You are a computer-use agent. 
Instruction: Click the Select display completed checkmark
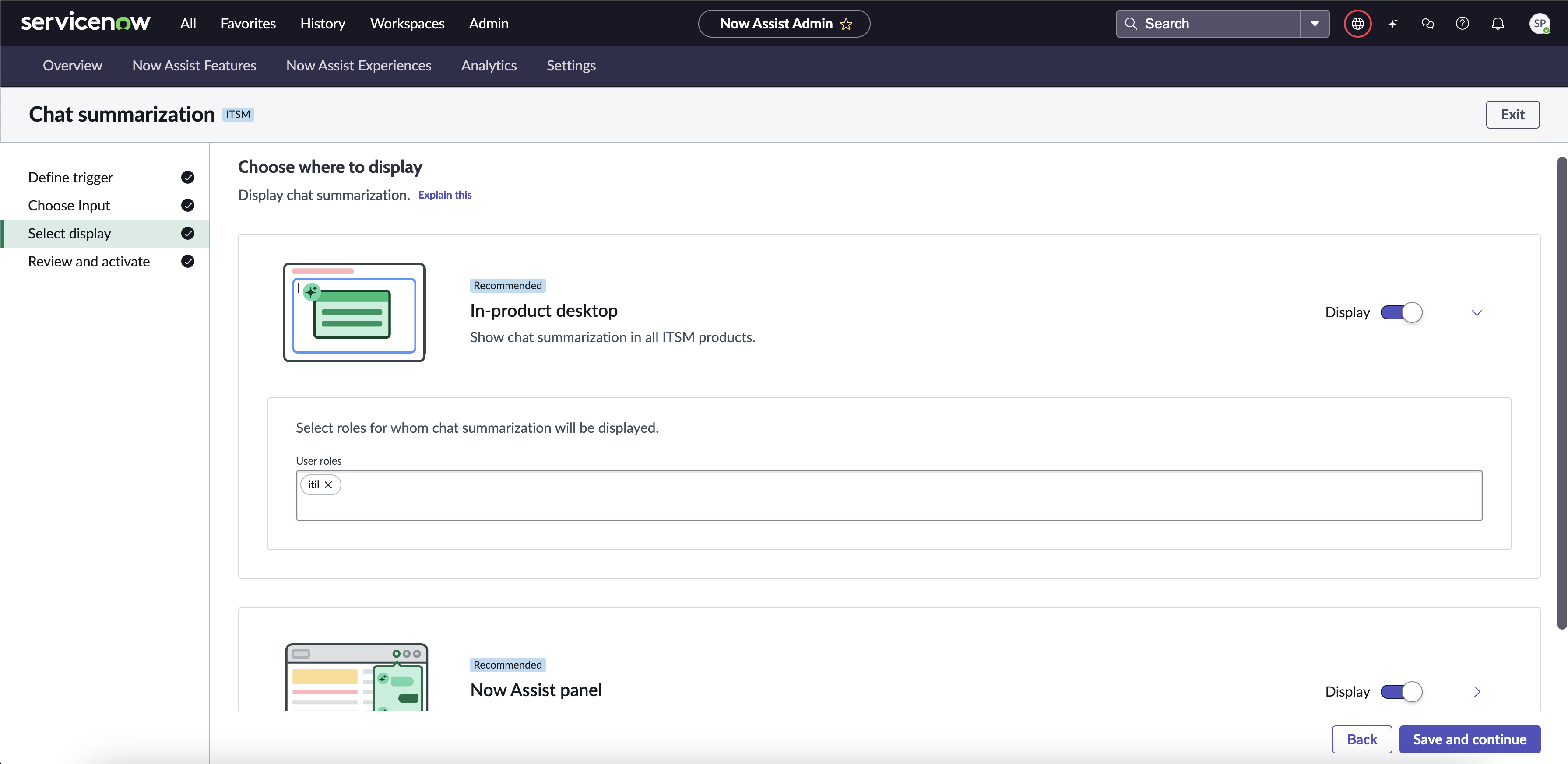point(187,233)
